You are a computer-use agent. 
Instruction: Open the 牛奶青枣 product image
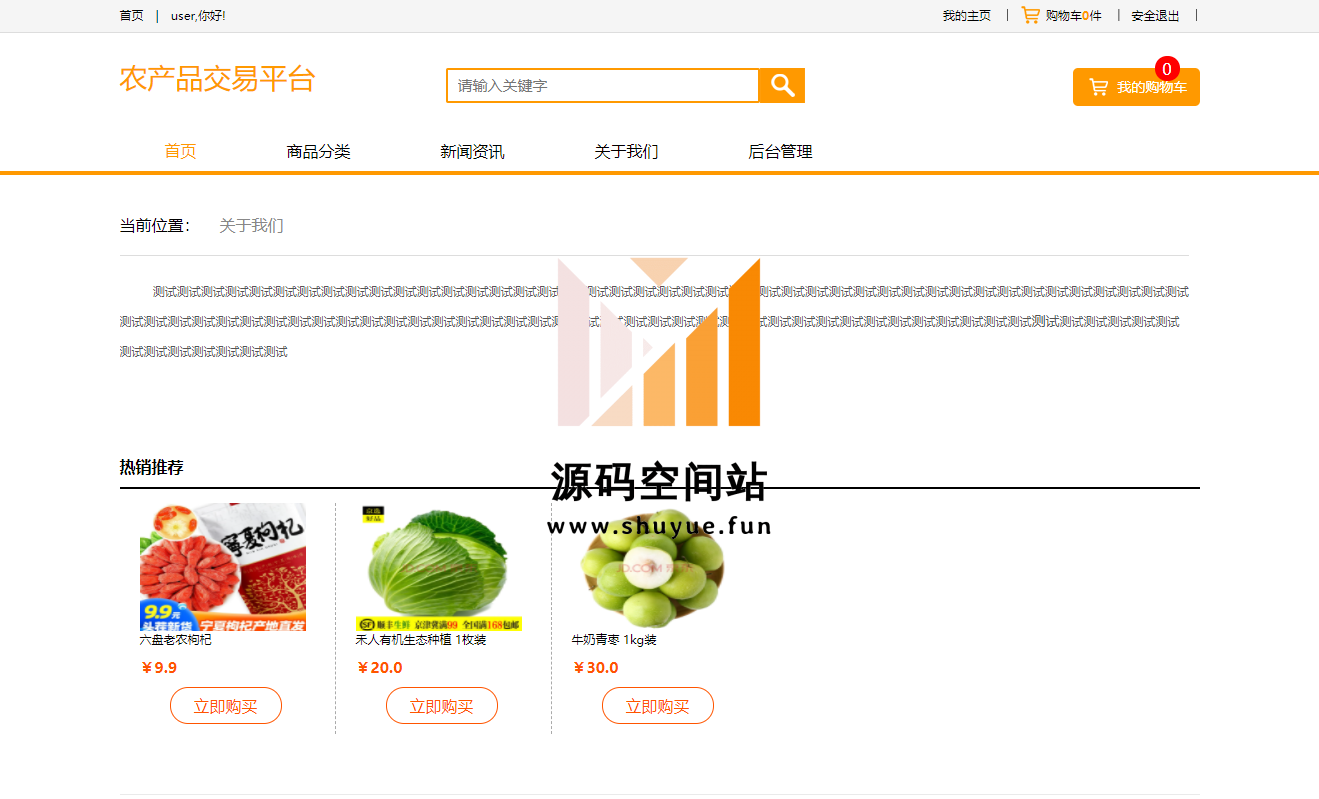point(654,567)
